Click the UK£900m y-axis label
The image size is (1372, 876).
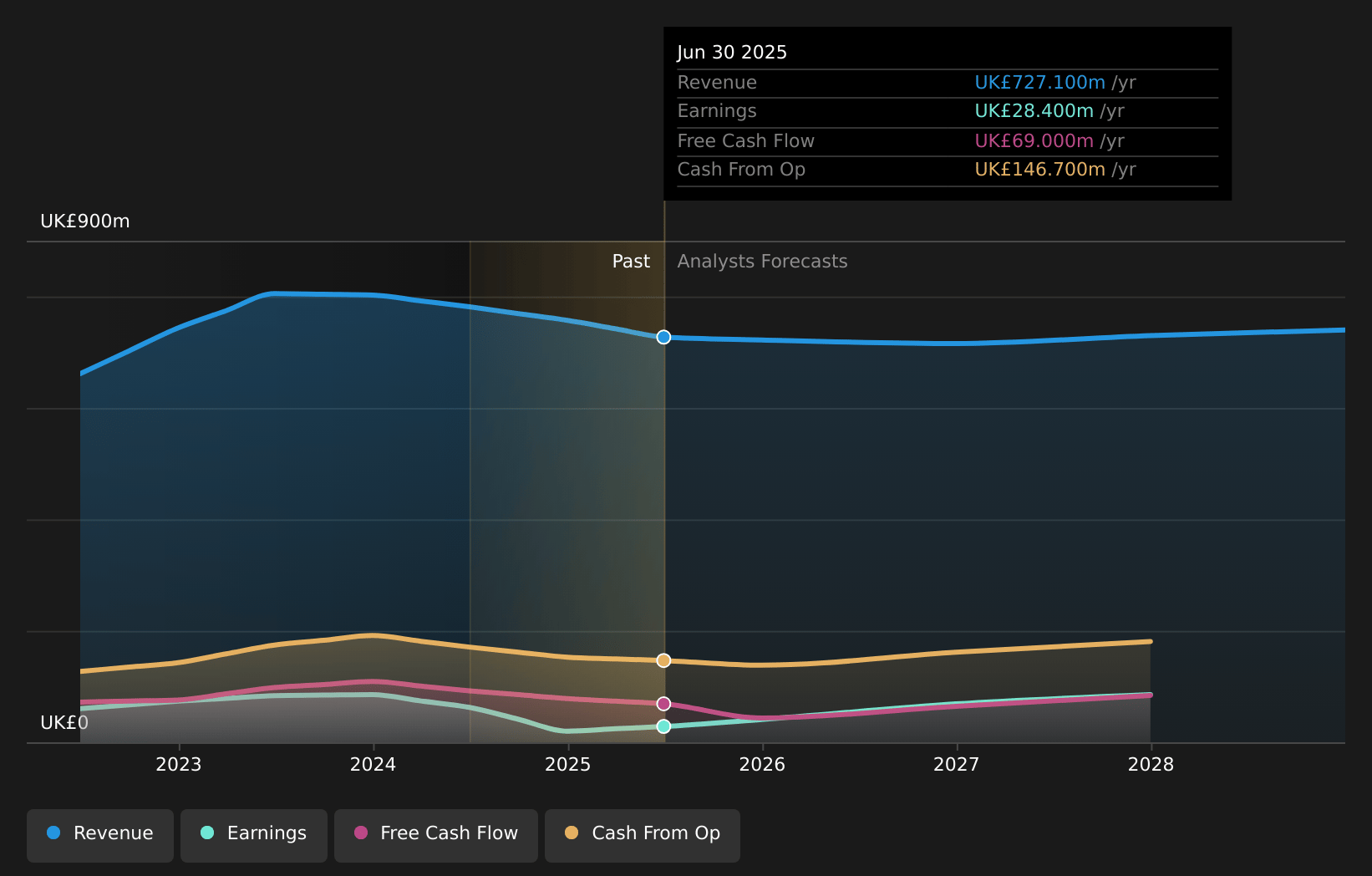click(x=85, y=222)
